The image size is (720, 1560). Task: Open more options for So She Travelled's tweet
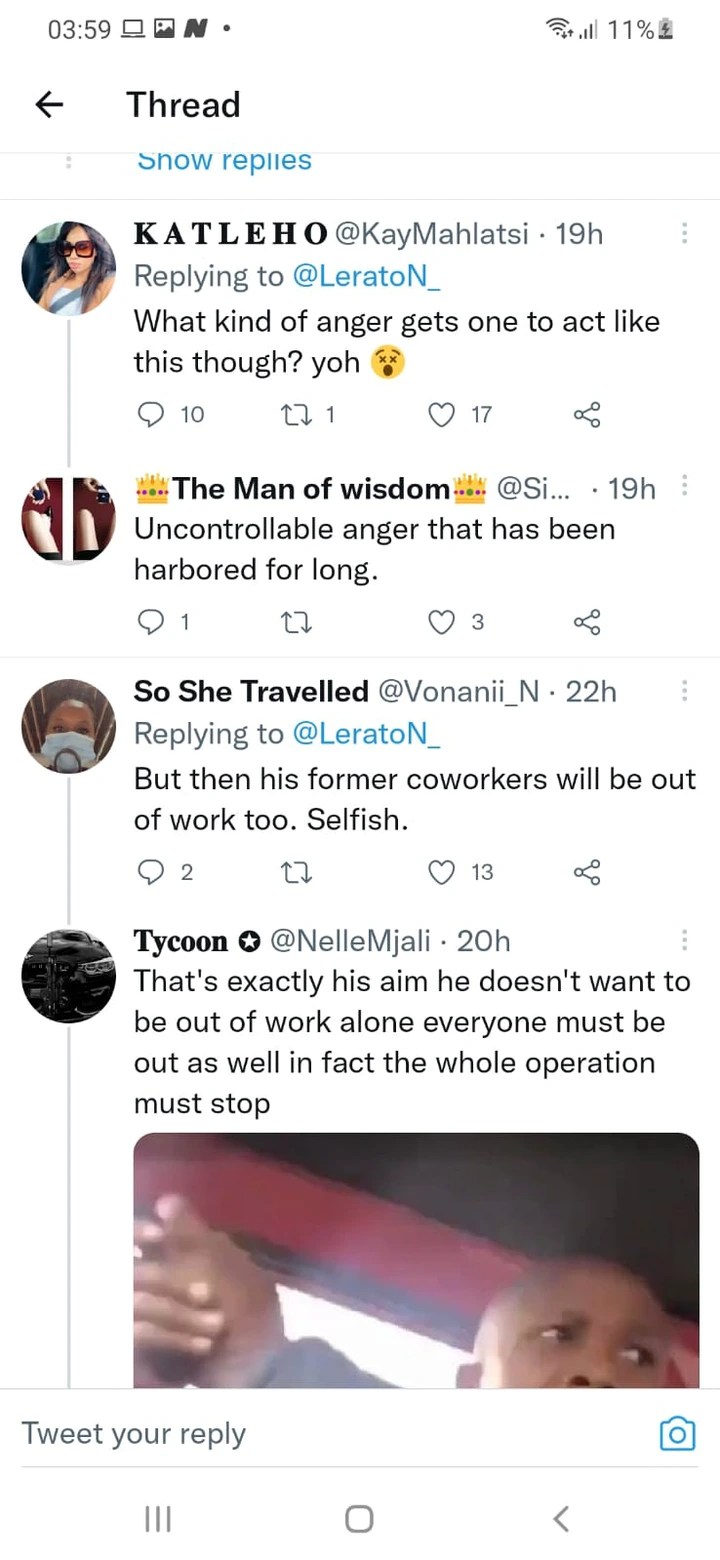[x=685, y=691]
